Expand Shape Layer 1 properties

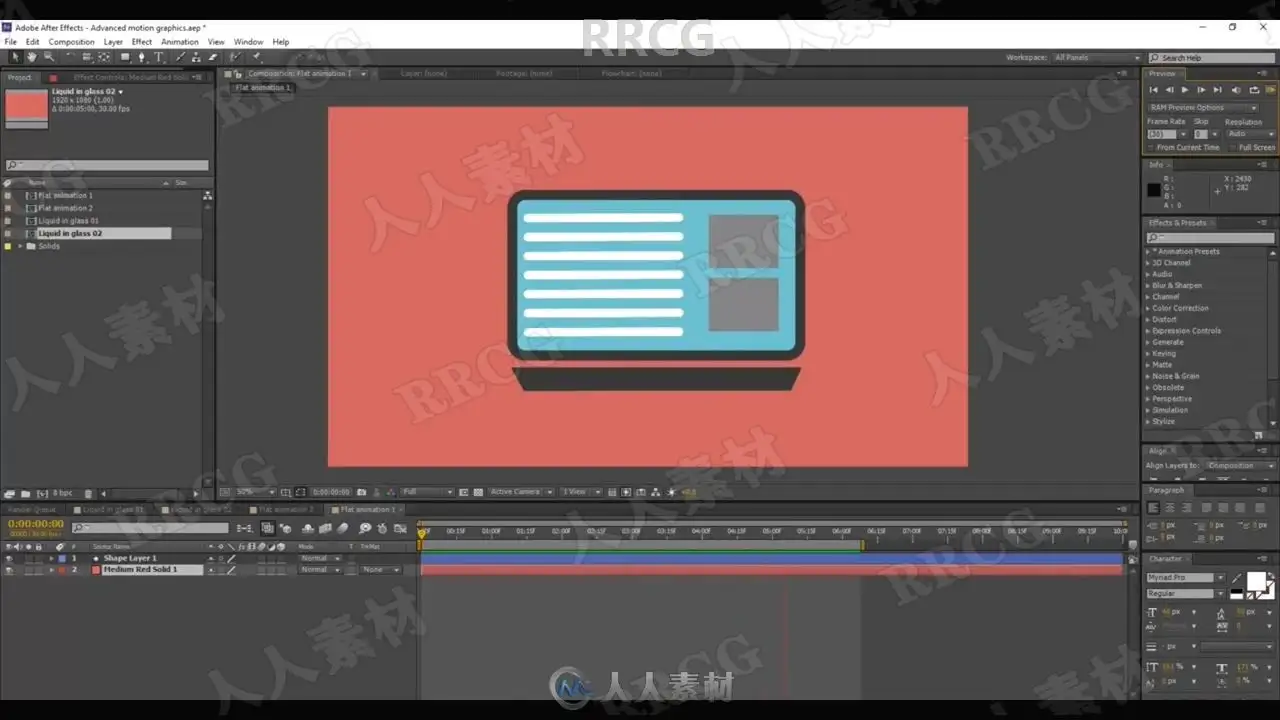click(x=52, y=558)
